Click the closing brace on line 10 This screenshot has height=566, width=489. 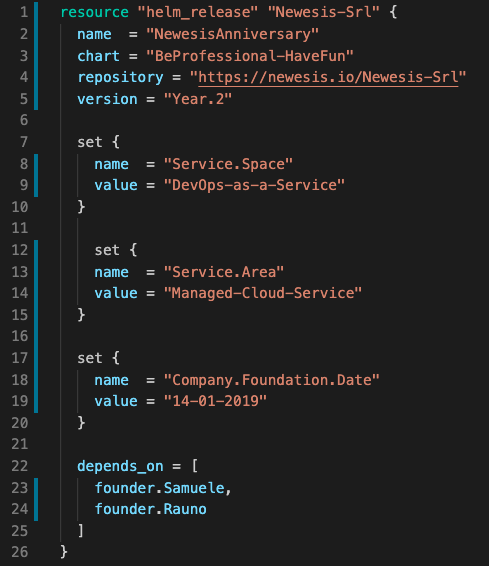point(82,207)
